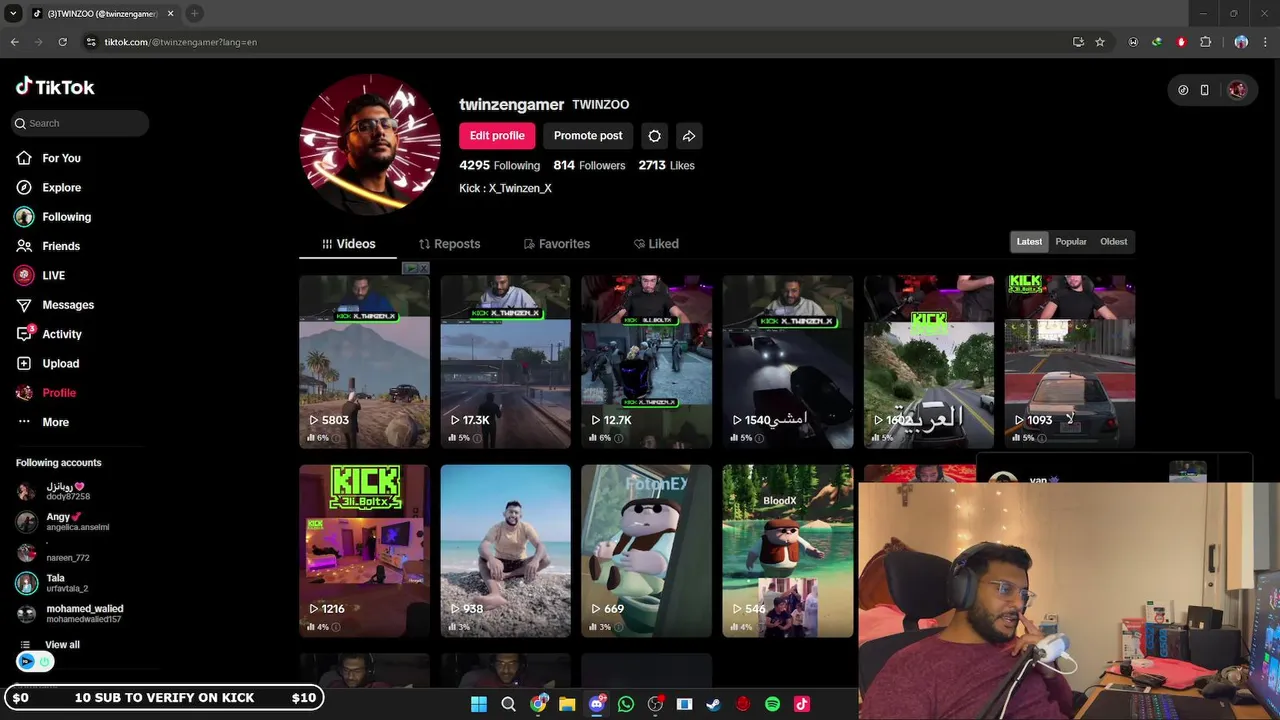Open the Profile sidebar item

59,393
